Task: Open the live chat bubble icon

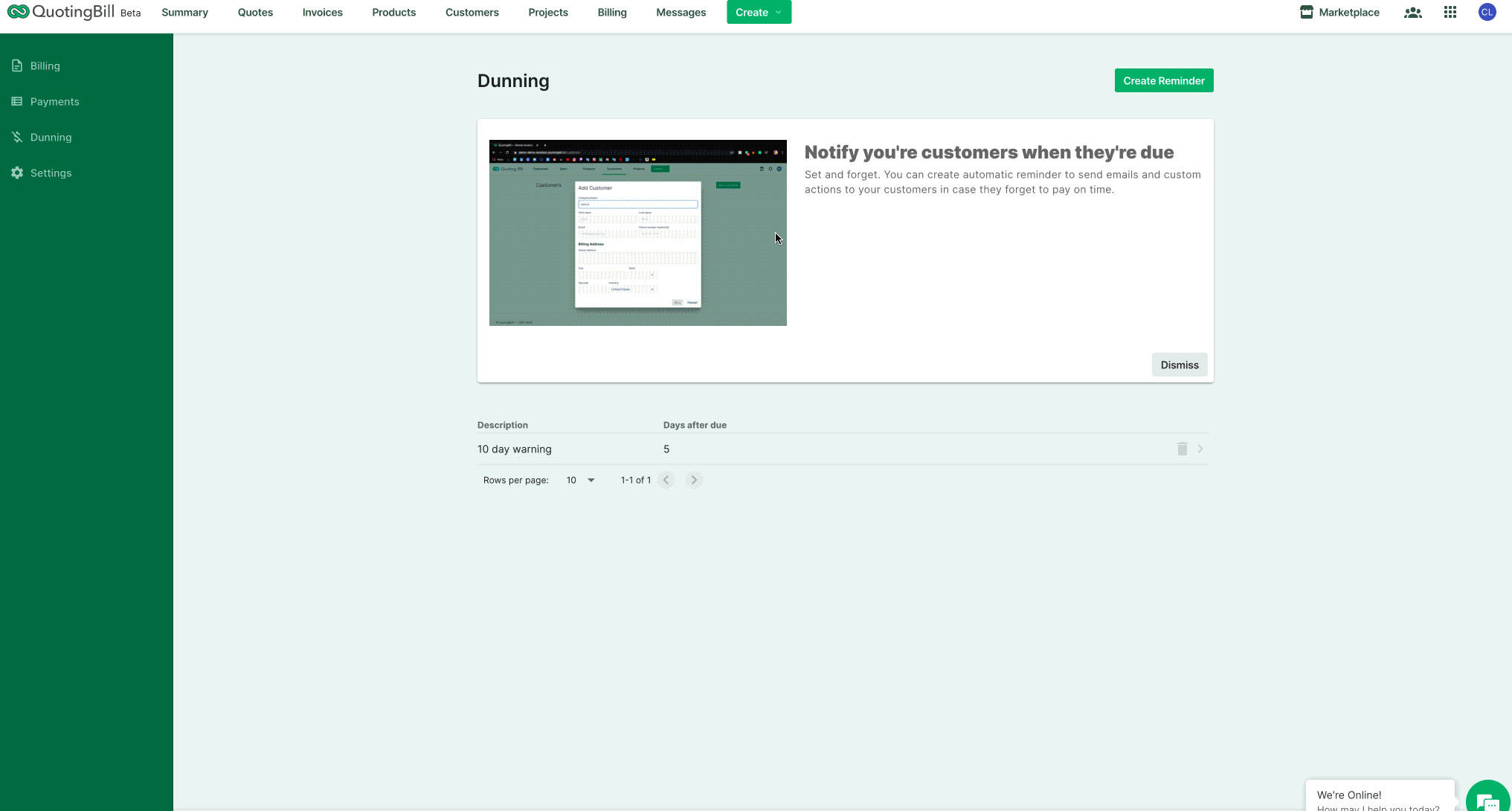Action: click(x=1487, y=801)
